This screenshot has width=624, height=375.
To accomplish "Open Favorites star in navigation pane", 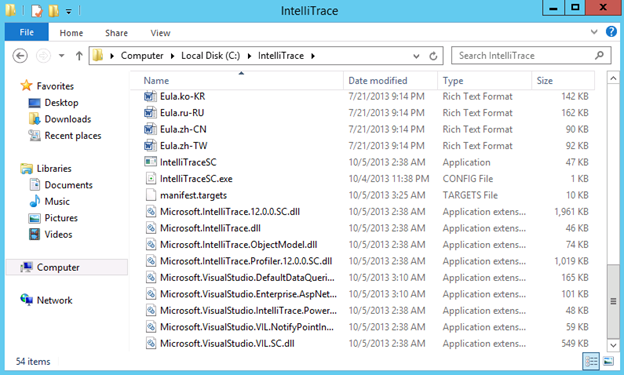I will (x=26, y=86).
